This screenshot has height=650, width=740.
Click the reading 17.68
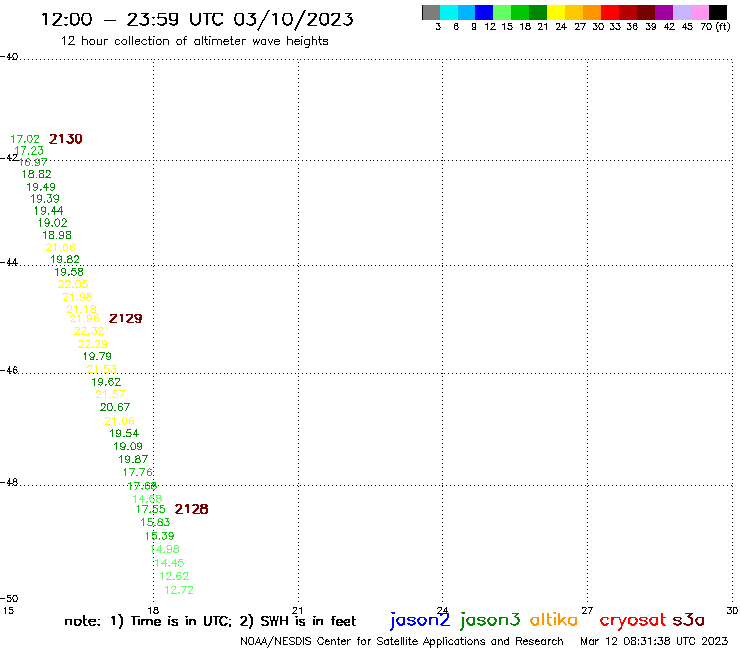142,486
